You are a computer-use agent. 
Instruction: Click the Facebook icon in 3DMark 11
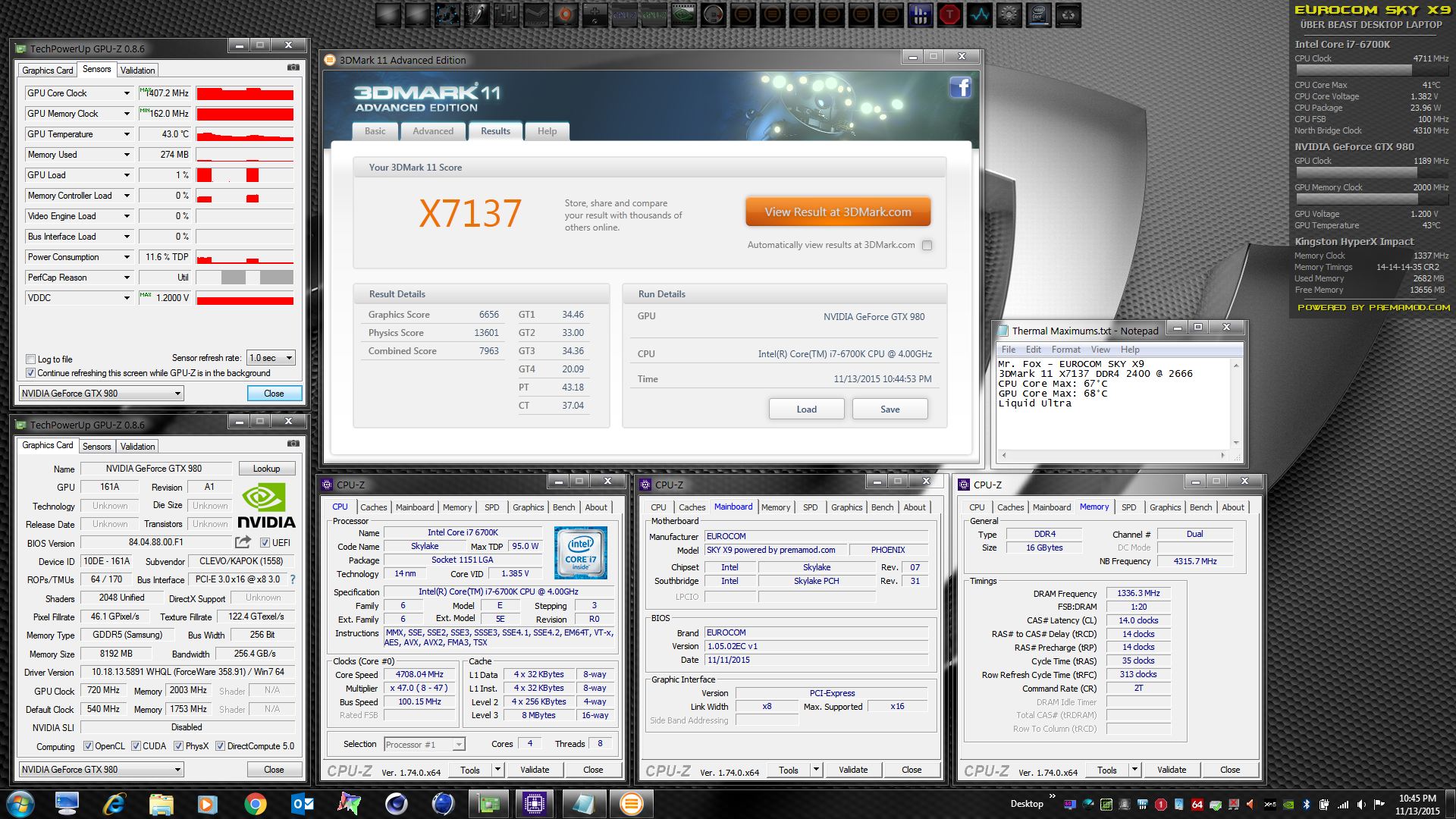click(x=961, y=87)
